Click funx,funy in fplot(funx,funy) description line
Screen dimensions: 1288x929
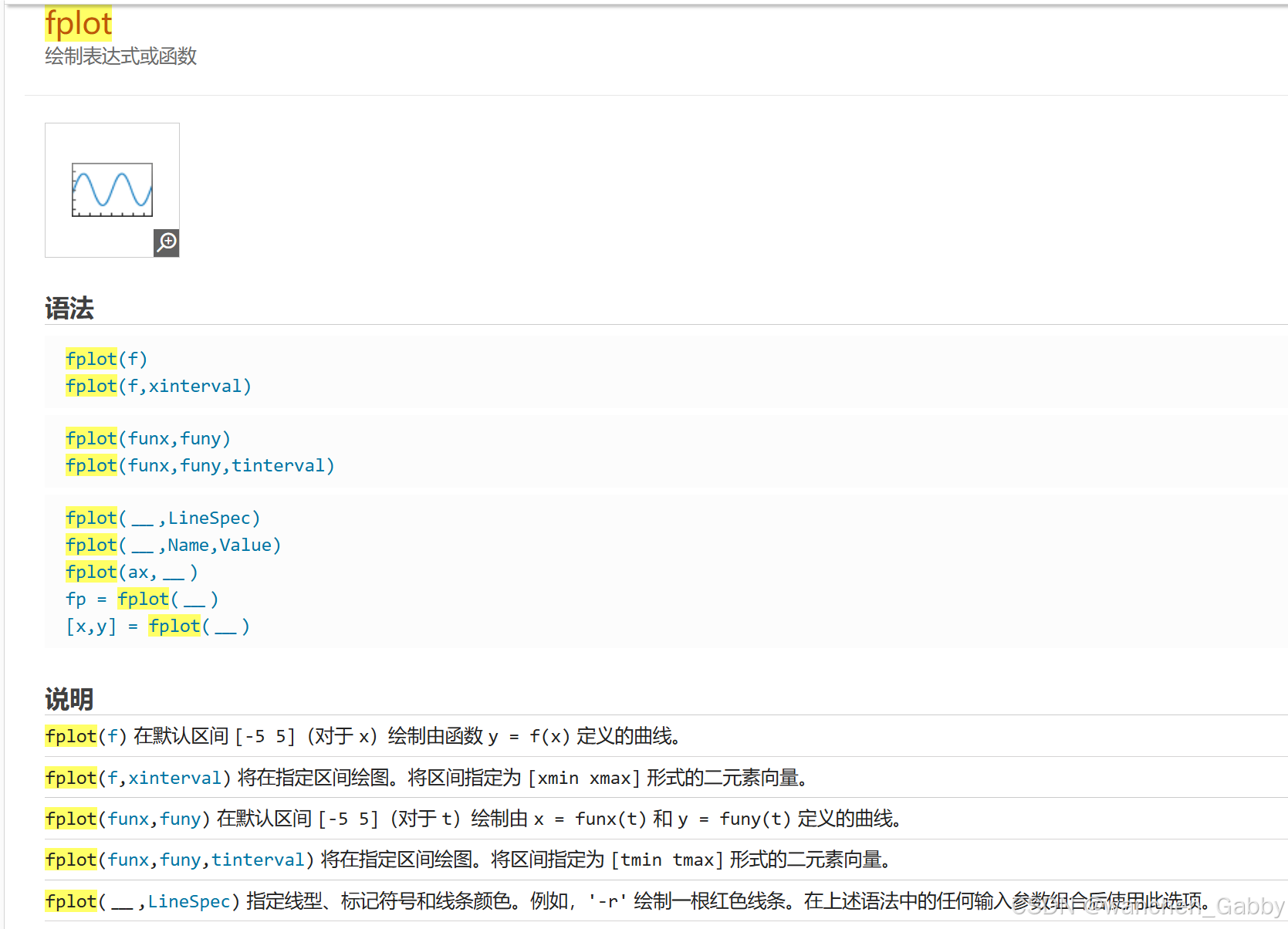coord(154,819)
